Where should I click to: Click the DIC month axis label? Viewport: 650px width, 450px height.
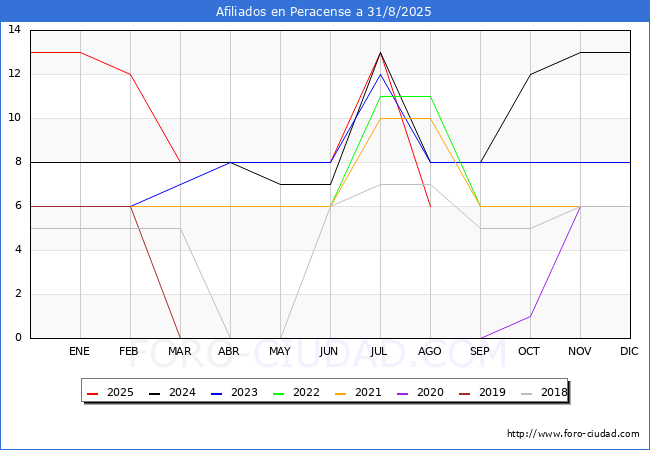pos(630,352)
